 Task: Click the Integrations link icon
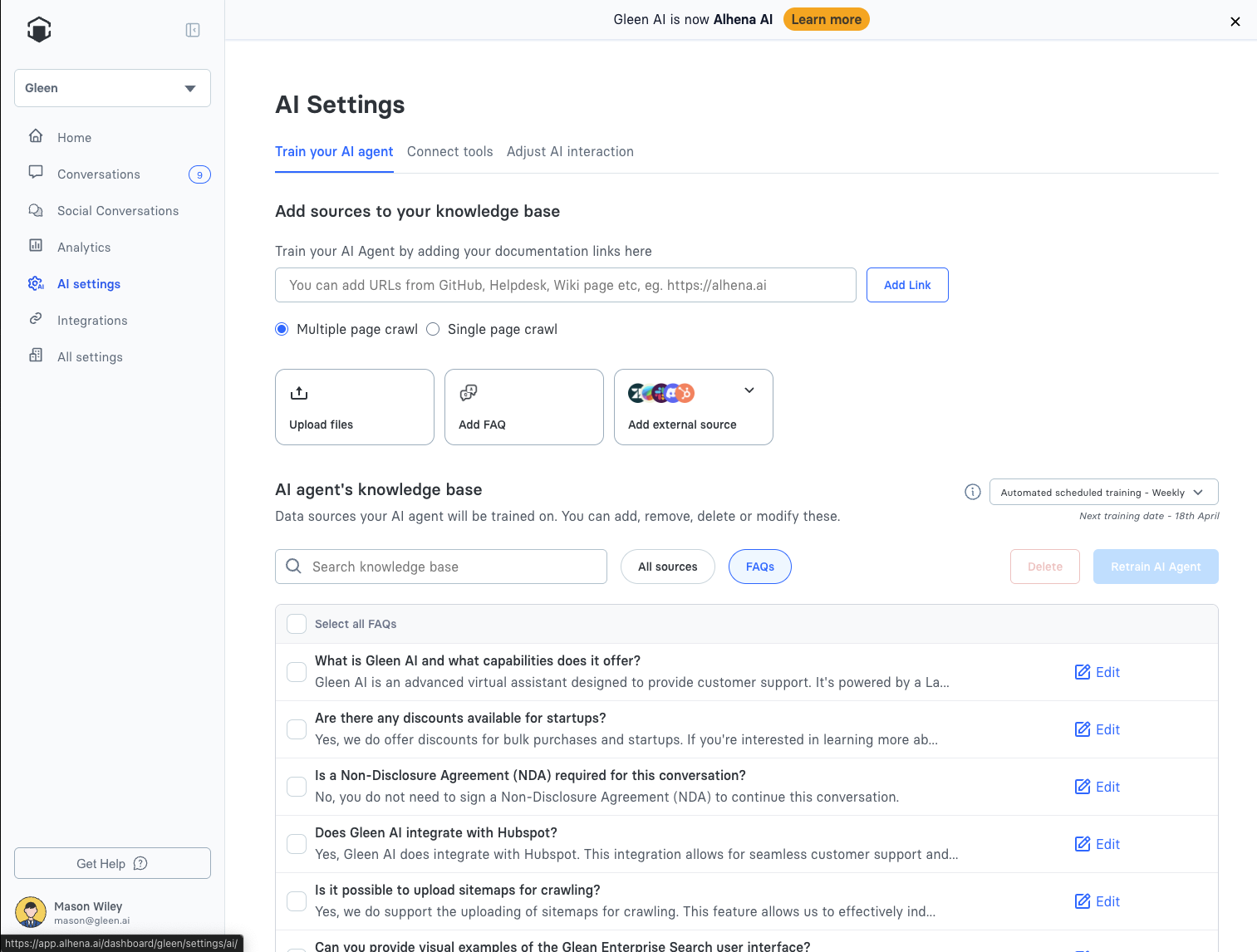[x=36, y=319]
